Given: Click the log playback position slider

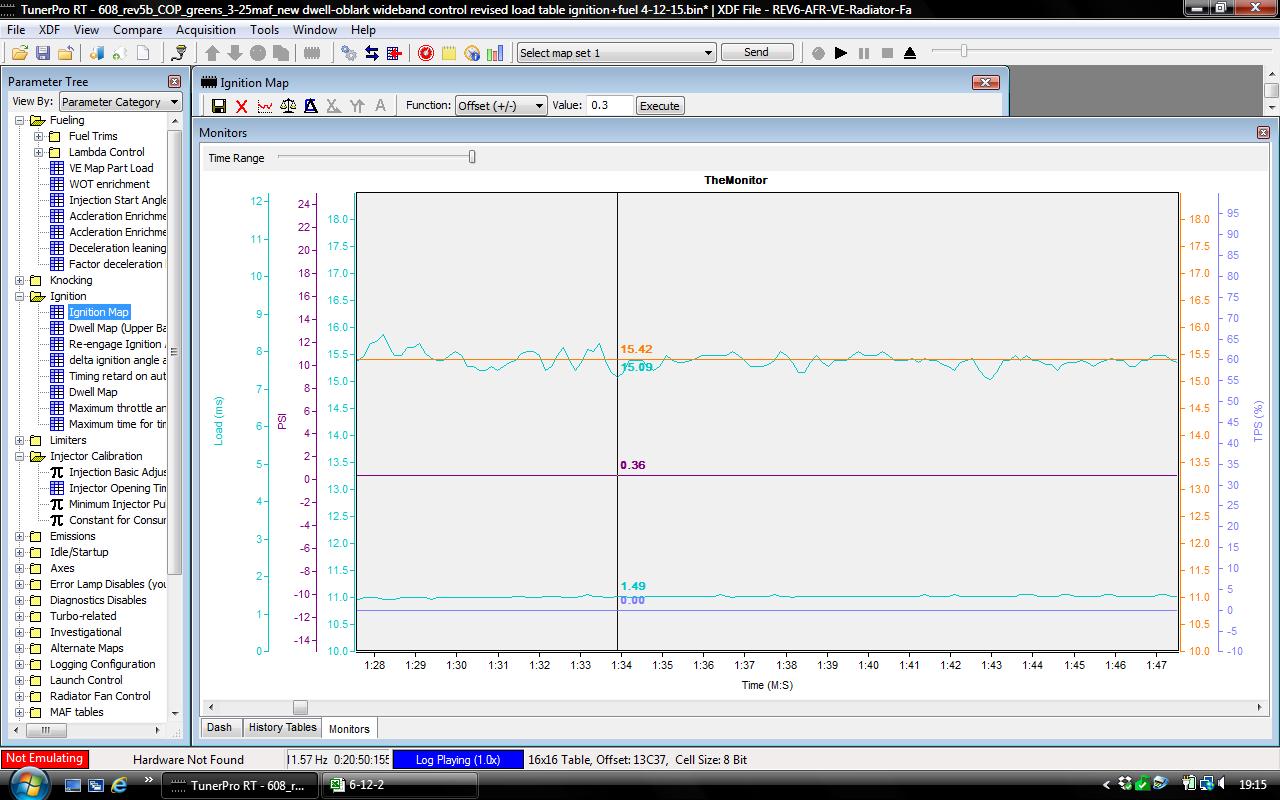Looking at the screenshot, I should [964, 51].
